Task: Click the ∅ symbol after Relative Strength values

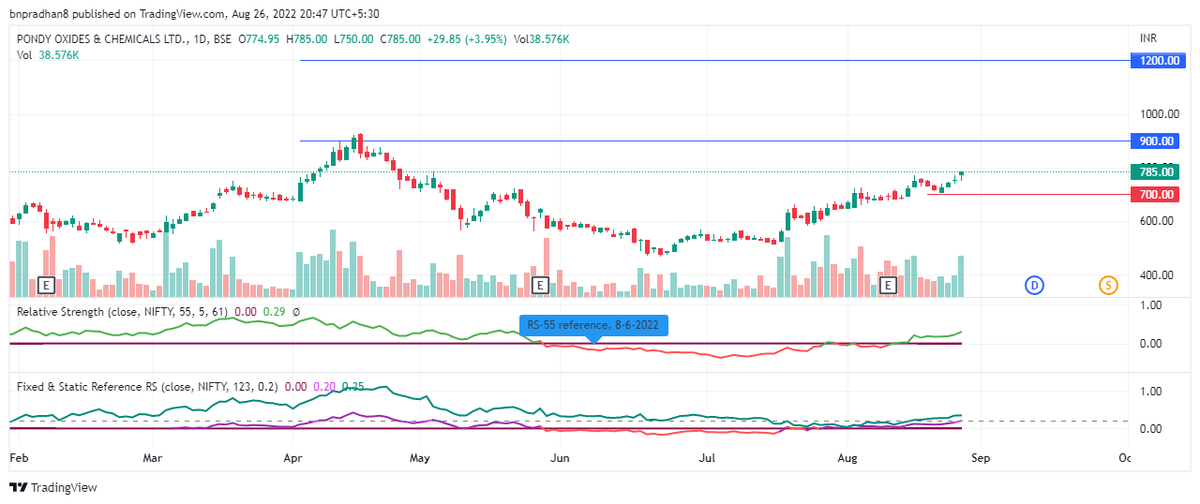Action: 297,312
